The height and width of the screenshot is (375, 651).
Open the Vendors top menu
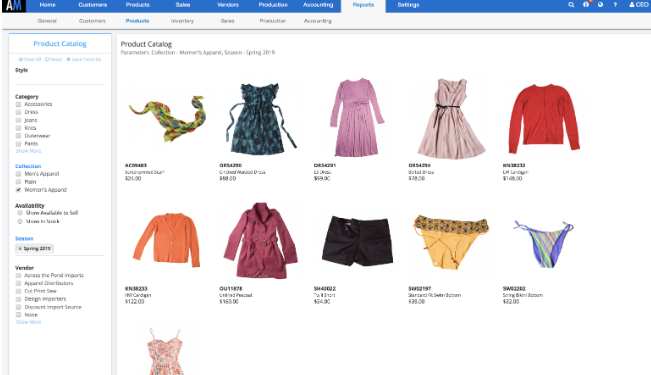[x=228, y=5]
